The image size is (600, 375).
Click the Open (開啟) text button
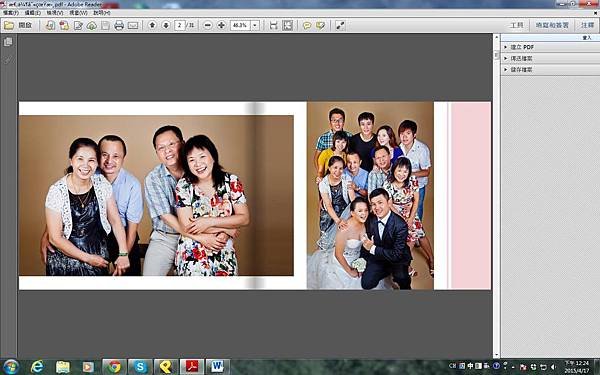click(25, 25)
